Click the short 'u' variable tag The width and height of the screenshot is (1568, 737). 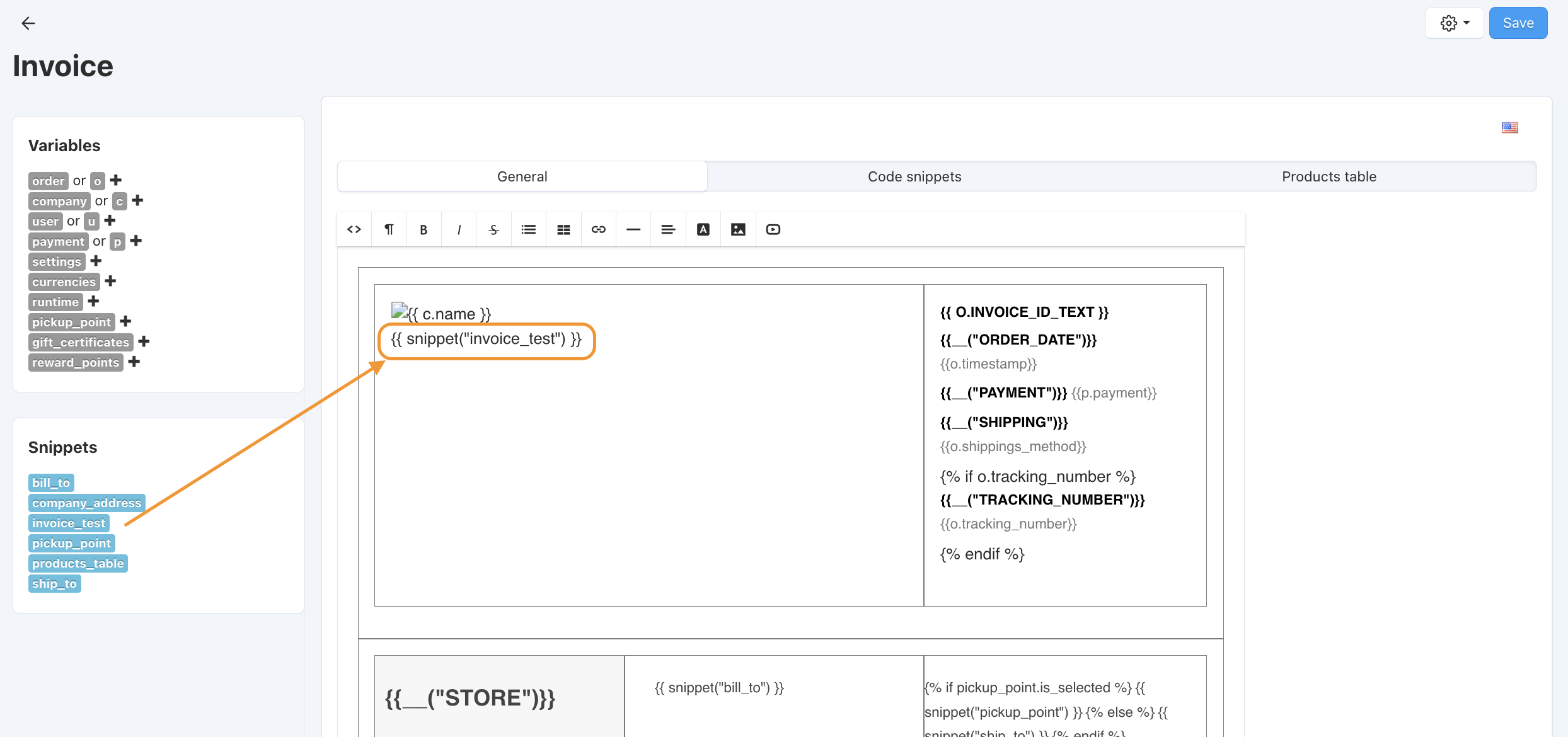tap(91, 221)
